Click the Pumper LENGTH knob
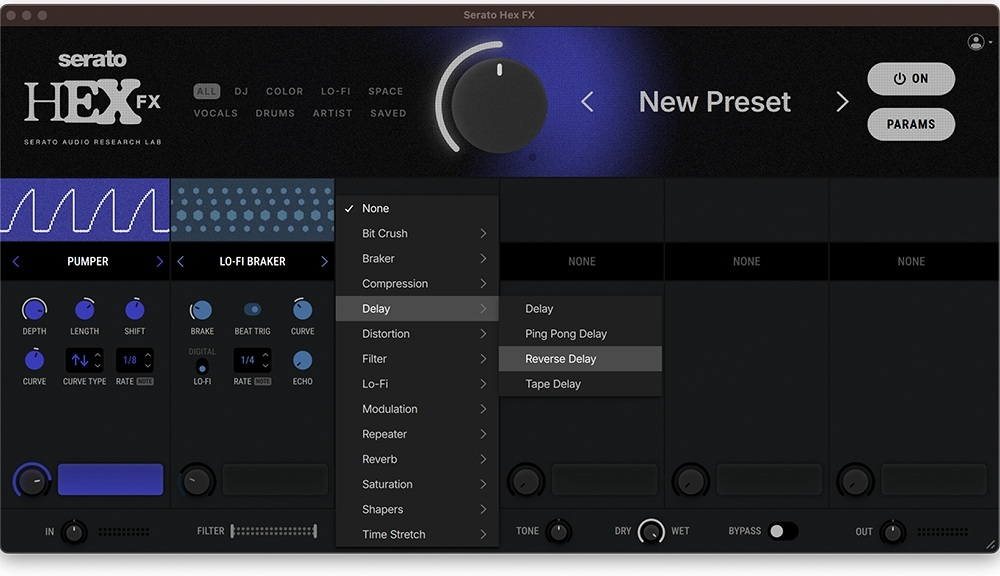Viewport: 1000px width, 576px height. pyautogui.click(x=84, y=310)
